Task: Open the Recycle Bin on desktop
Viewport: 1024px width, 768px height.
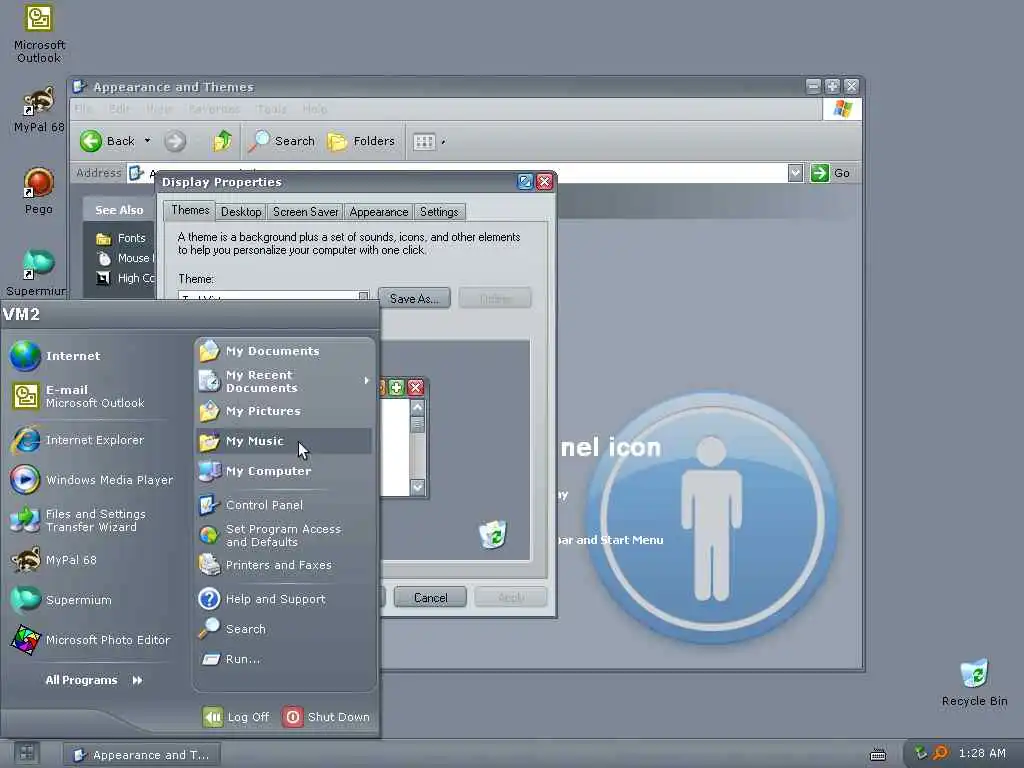Action: 974,682
